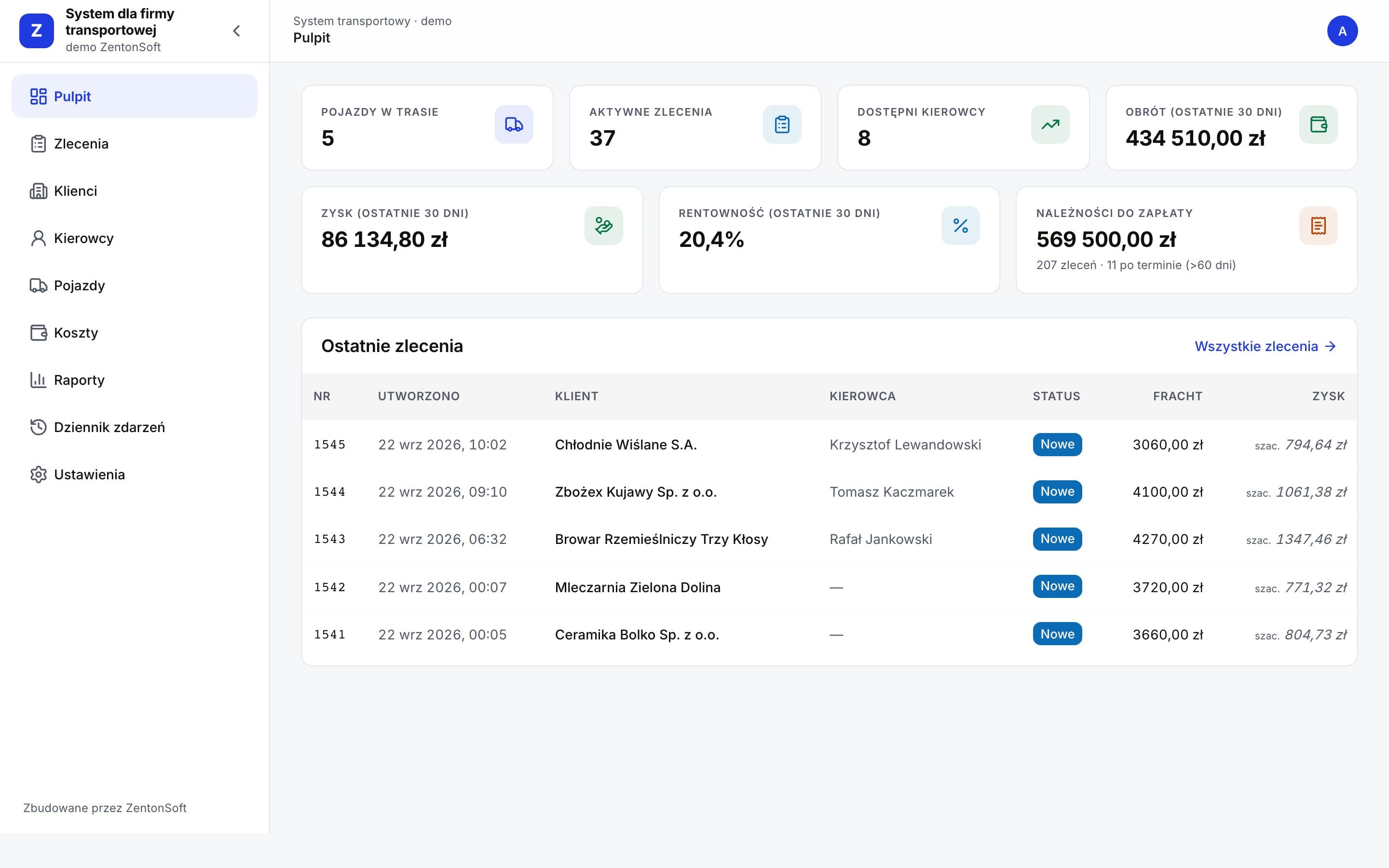Screen dimensions: 1389x868
Task: Click the 434 510,00 zł turnover value
Action: coord(1195,138)
